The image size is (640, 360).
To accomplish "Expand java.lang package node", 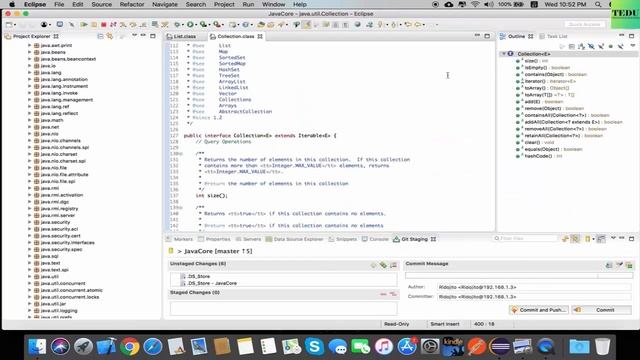I will [30, 73].
